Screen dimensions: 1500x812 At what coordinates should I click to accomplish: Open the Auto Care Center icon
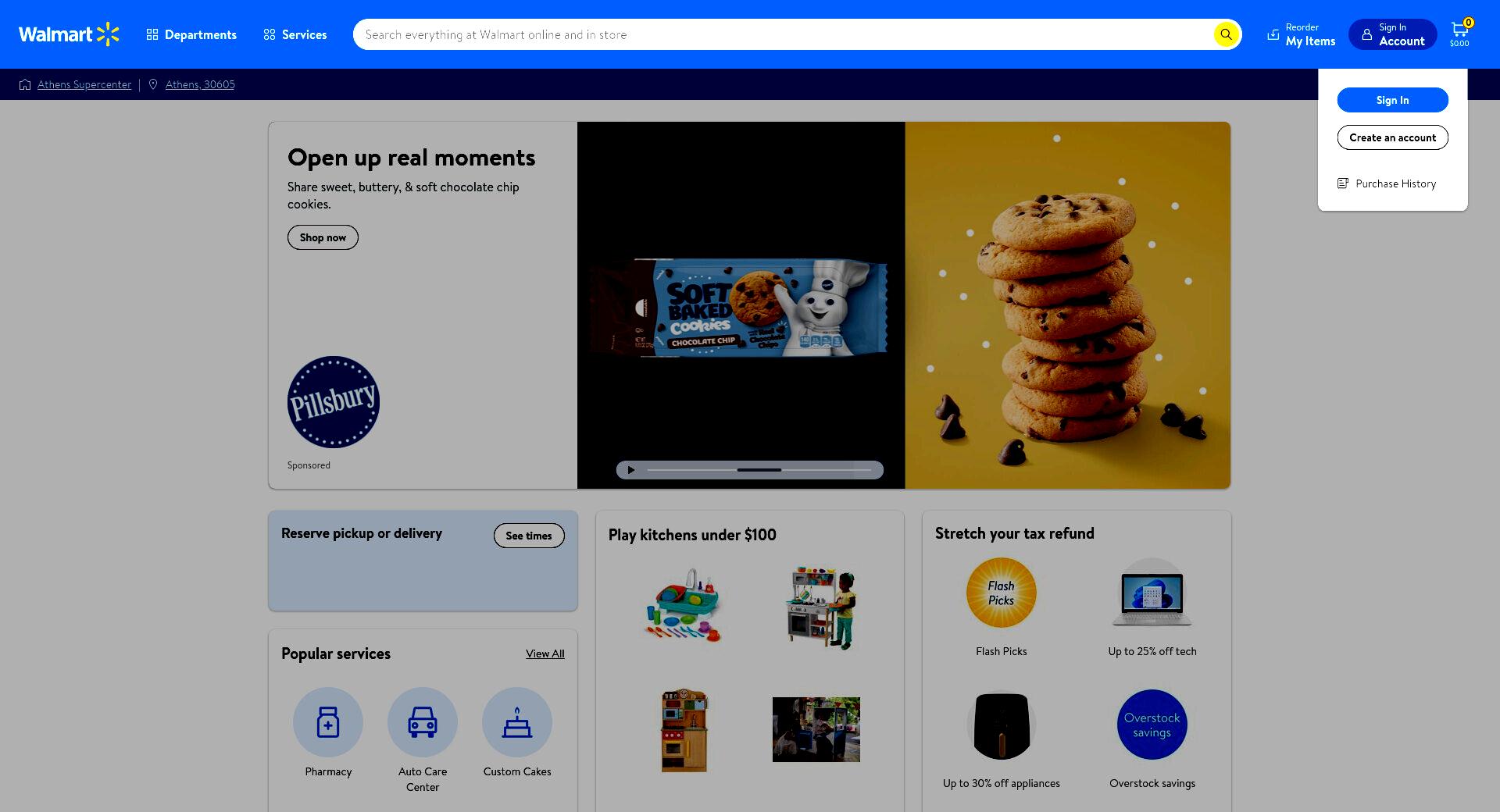(423, 722)
